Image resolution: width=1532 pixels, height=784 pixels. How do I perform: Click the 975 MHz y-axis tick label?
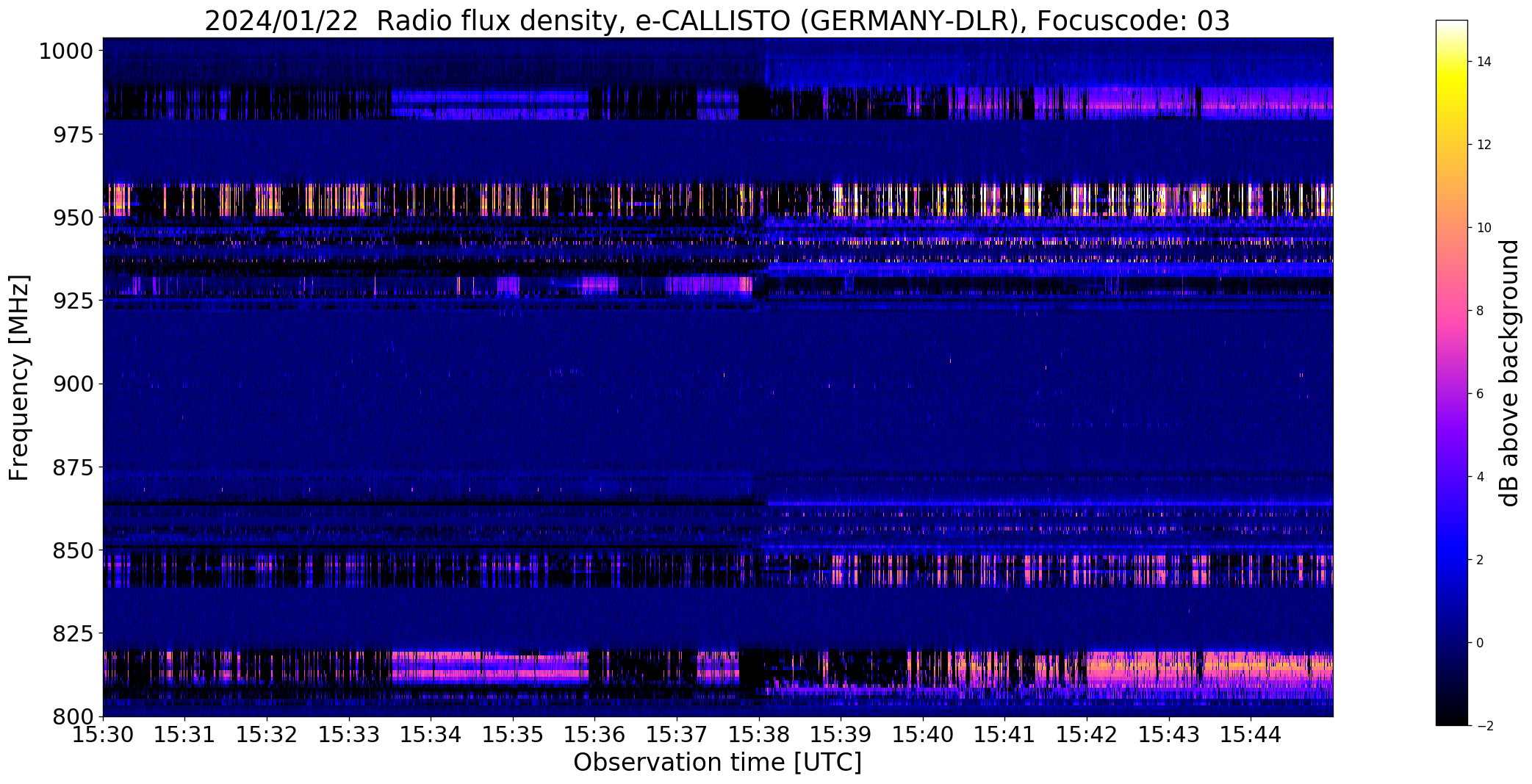pyautogui.click(x=73, y=134)
